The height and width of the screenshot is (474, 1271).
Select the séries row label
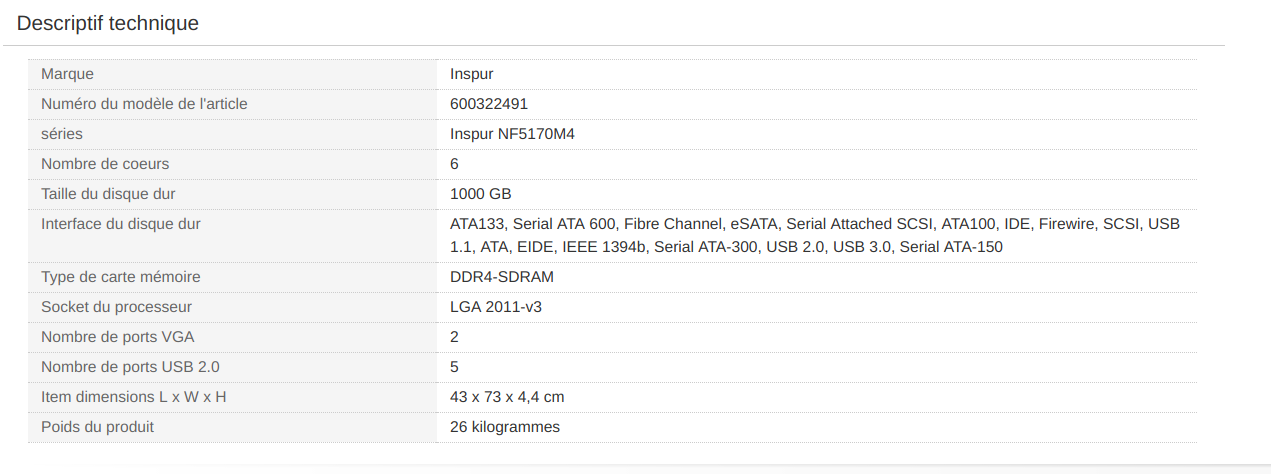pyautogui.click(x=62, y=134)
